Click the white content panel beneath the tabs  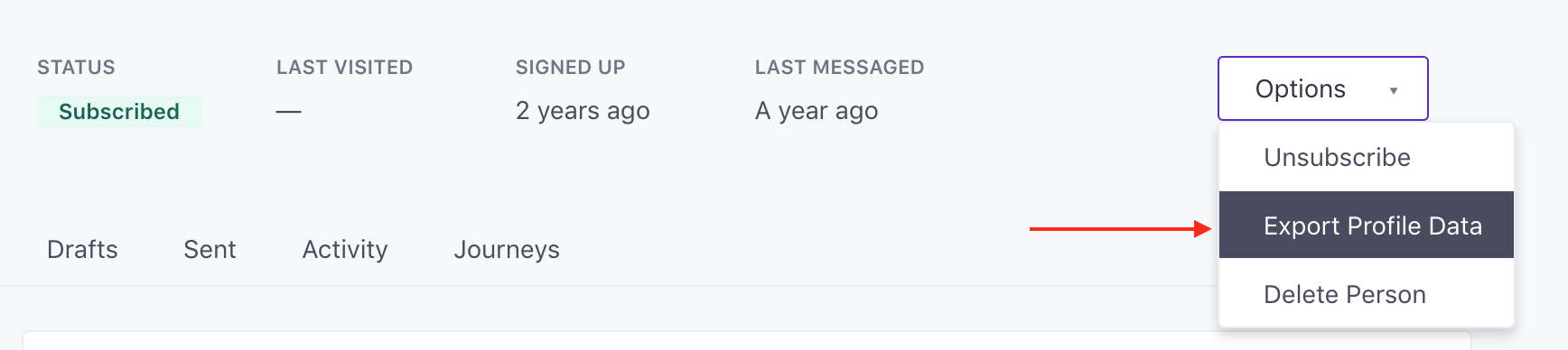pyautogui.click(x=746, y=341)
